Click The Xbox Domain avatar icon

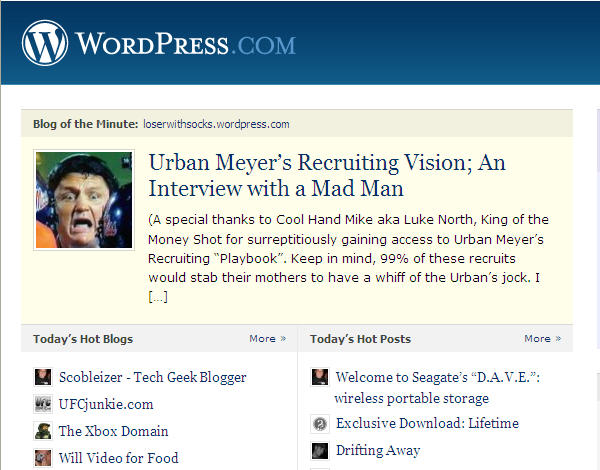click(43, 431)
